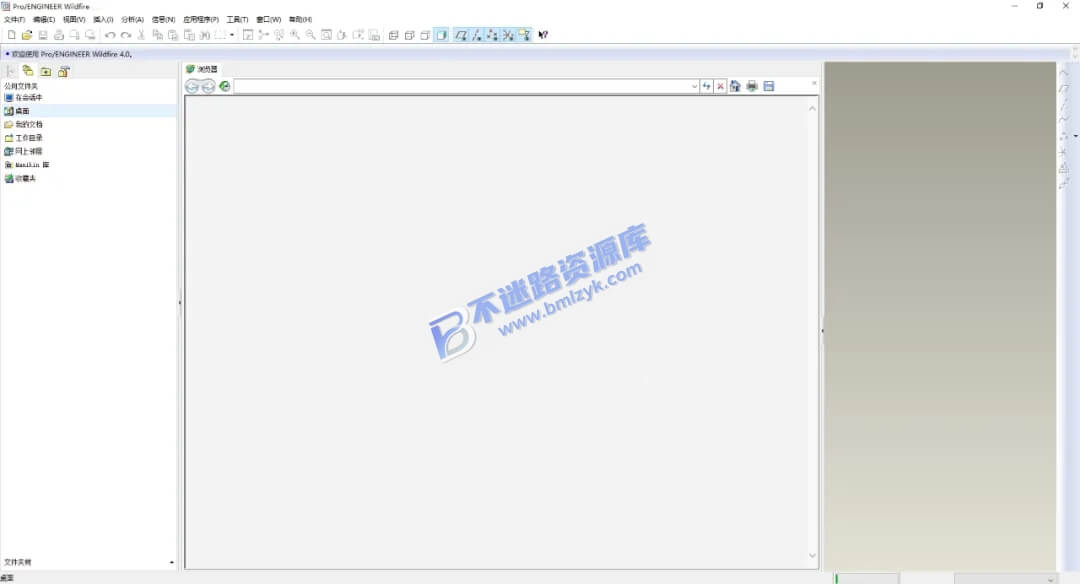Select the 浏览器 browser tab
This screenshot has width=1080, height=584.
point(202,69)
